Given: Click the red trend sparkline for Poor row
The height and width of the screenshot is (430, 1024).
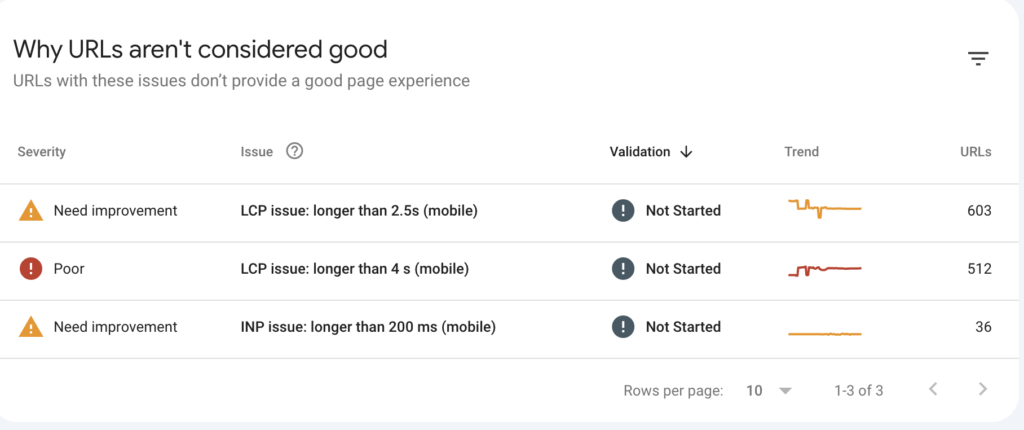Looking at the screenshot, I should click(824, 269).
